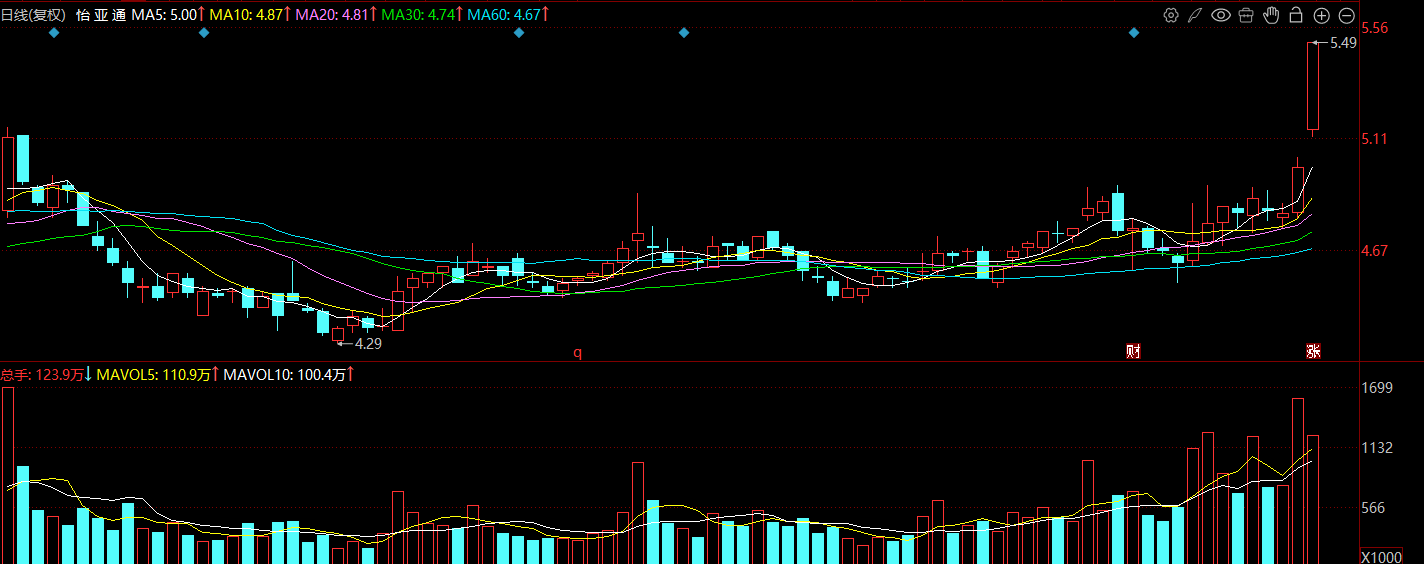Select the MA30: 4.74 indicator label
Image resolution: width=1424 pixels, height=564 pixels.
423,15
